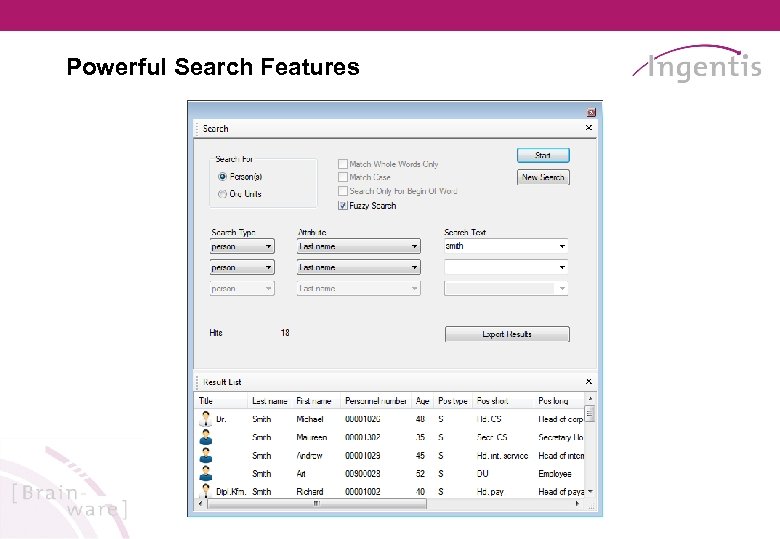Select the Person(s) radio button
Image resolution: width=780 pixels, height=539 pixels.
coord(222,177)
